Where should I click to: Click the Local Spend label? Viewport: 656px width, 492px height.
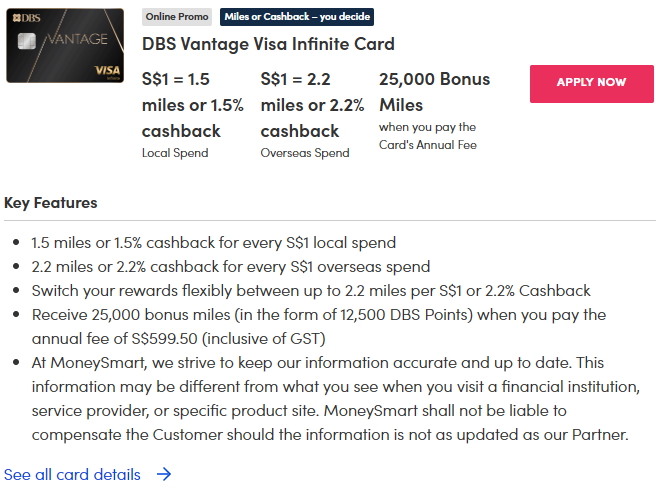174,152
